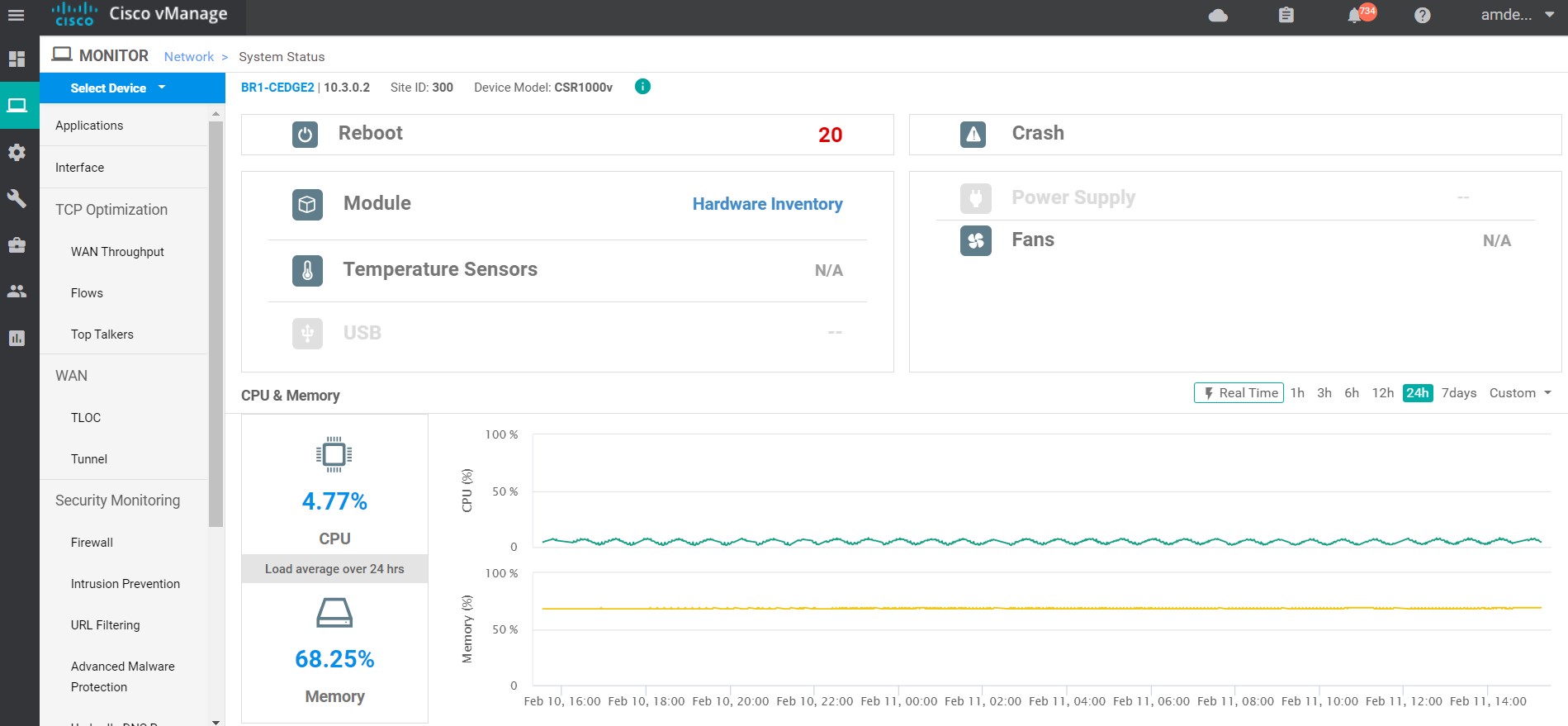Open the user account dropdown
1568x726 pixels.
click(x=1517, y=15)
